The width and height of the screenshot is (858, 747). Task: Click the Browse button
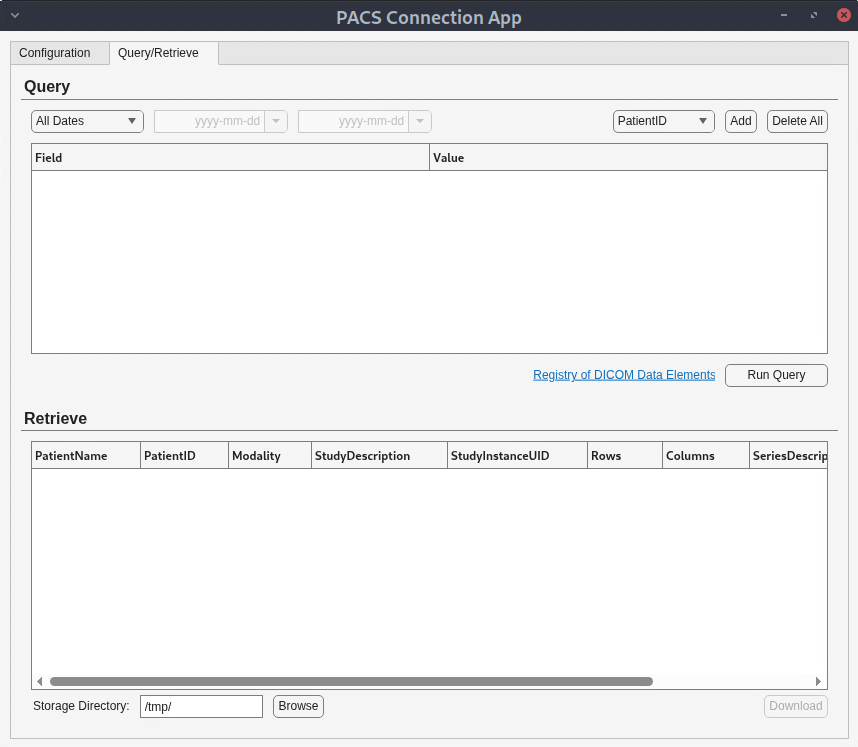[x=298, y=706]
